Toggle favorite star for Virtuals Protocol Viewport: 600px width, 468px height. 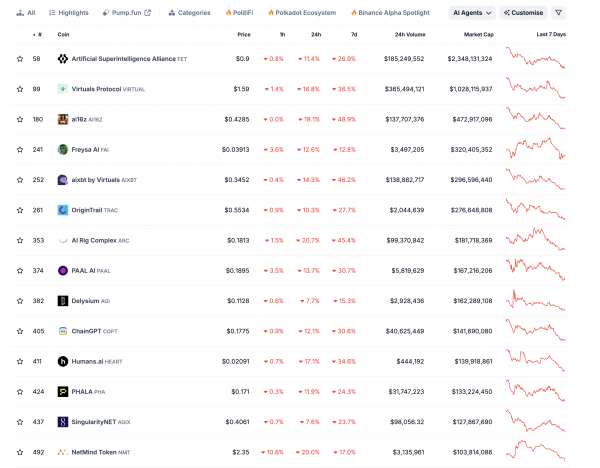20,89
